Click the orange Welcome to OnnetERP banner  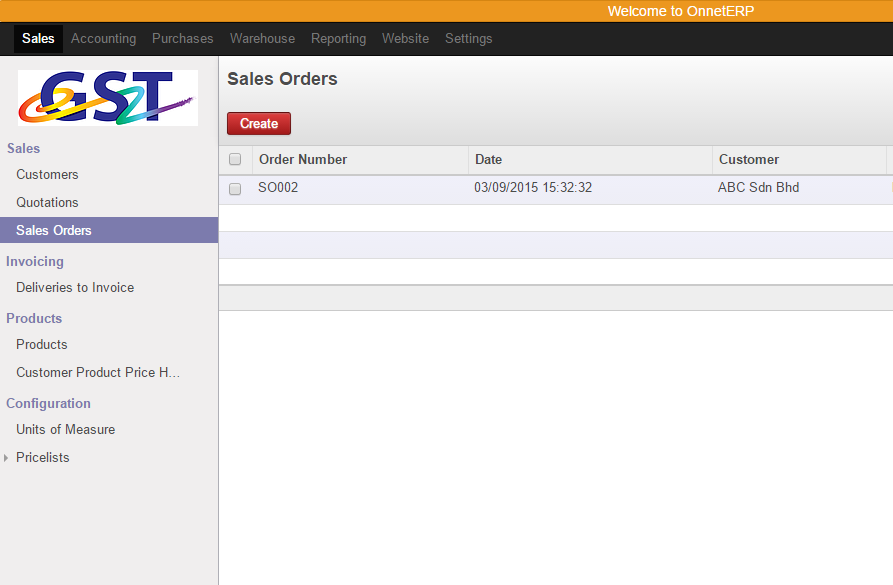tap(680, 10)
